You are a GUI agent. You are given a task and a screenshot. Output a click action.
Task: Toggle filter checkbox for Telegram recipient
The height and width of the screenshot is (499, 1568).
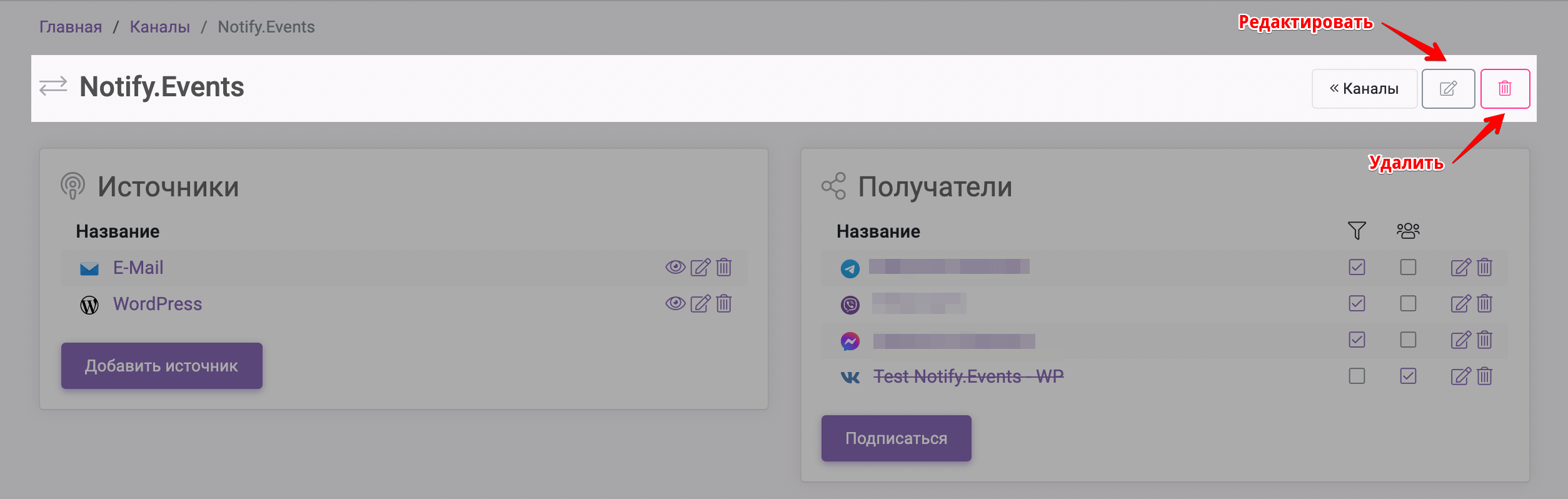click(x=1357, y=268)
